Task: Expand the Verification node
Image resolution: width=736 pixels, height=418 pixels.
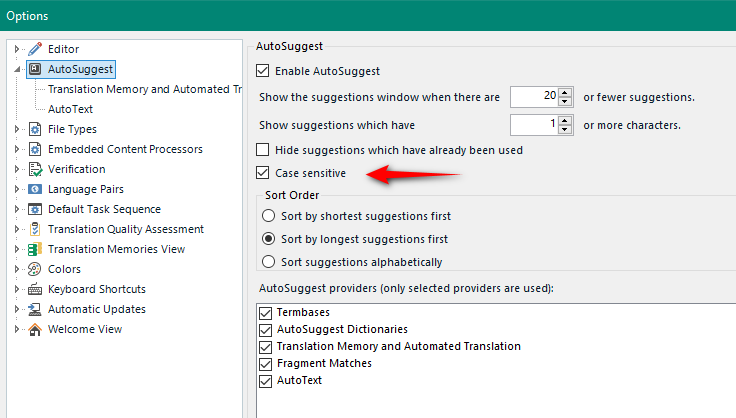Action: (17, 169)
